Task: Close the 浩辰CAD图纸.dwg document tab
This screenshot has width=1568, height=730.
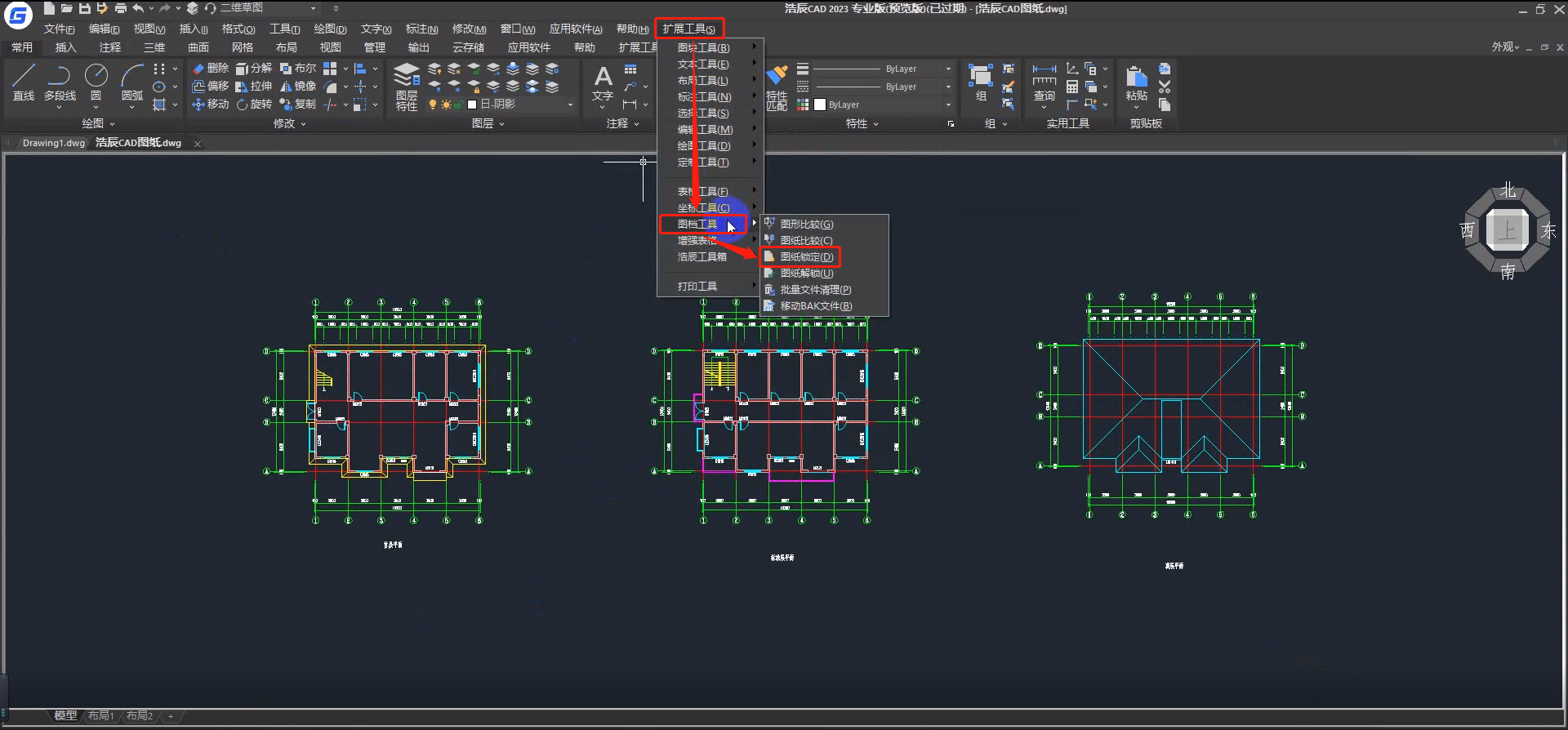Action: (197, 144)
